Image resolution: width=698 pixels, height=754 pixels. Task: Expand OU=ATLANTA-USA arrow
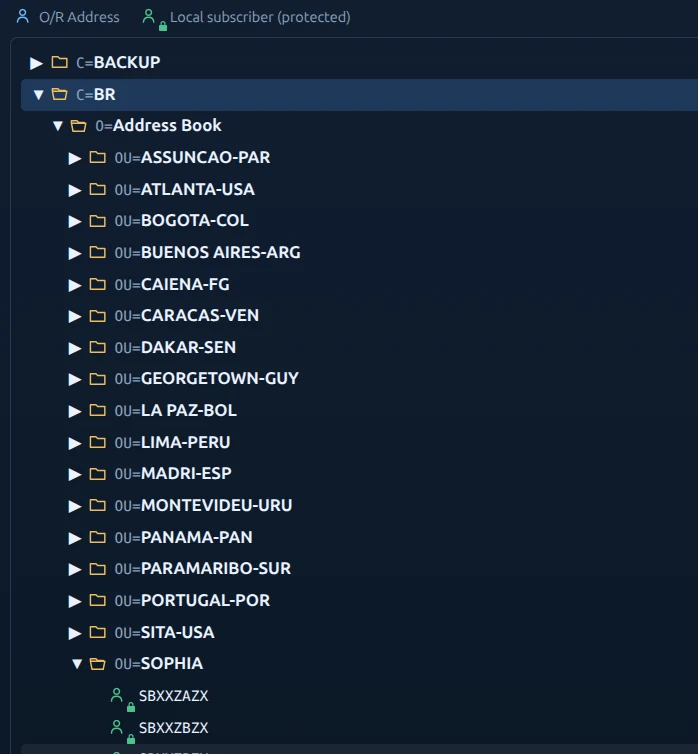point(75,190)
